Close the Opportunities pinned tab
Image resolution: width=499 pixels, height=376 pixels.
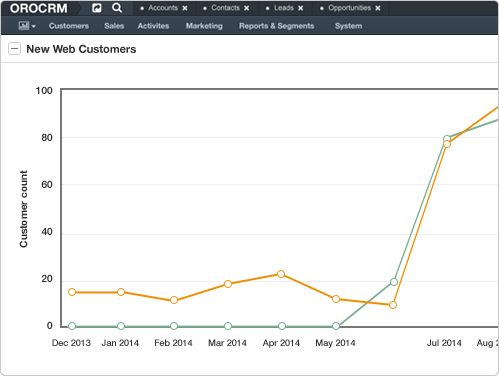(x=378, y=8)
